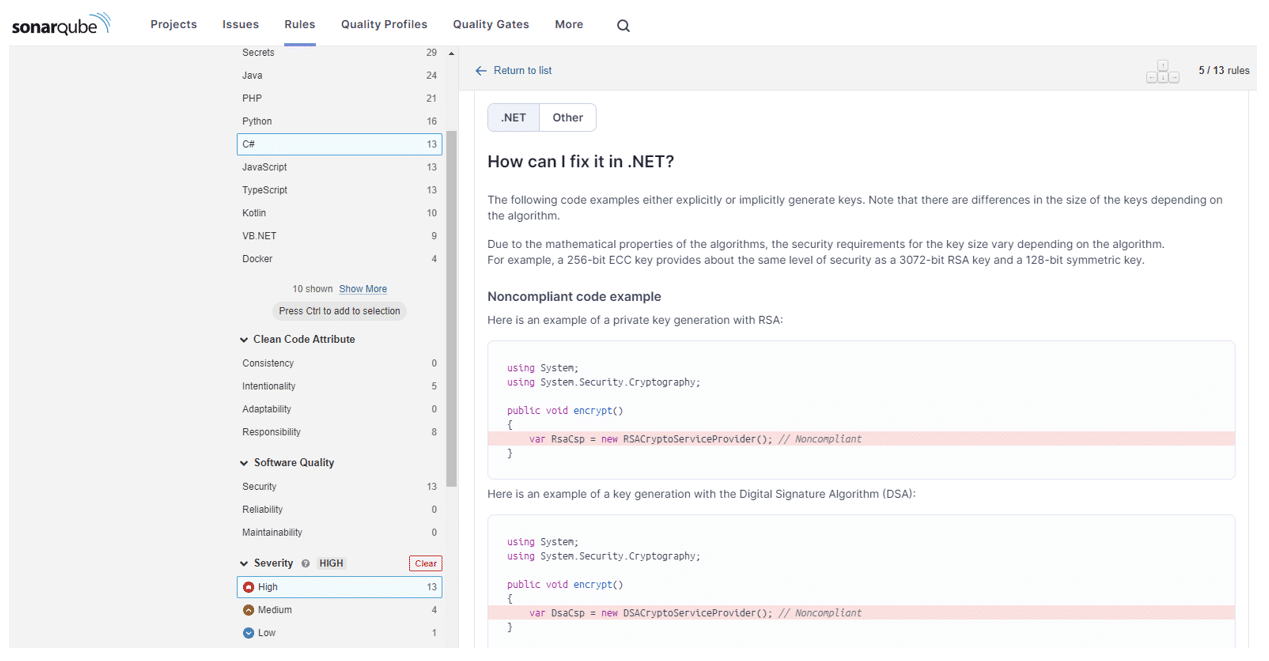The image size is (1269, 661).
Task: Open the search magnifier icon
Action: pos(623,26)
